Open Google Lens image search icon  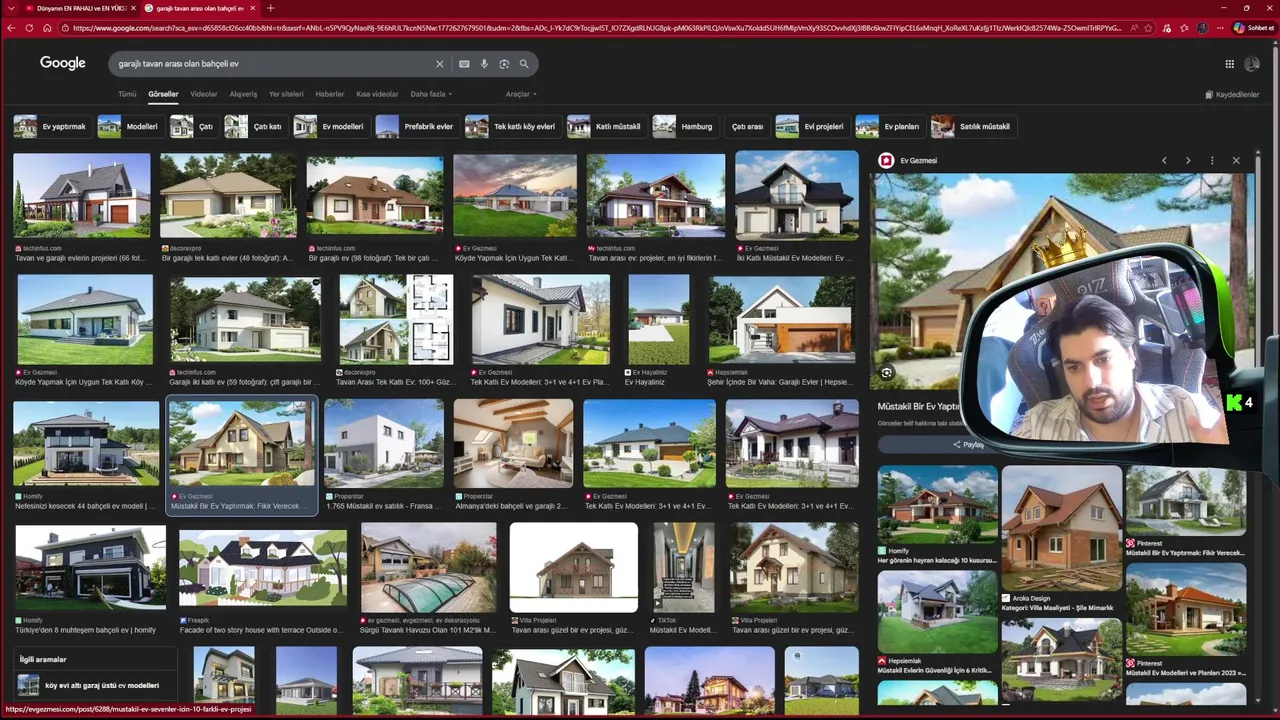pyautogui.click(x=504, y=64)
